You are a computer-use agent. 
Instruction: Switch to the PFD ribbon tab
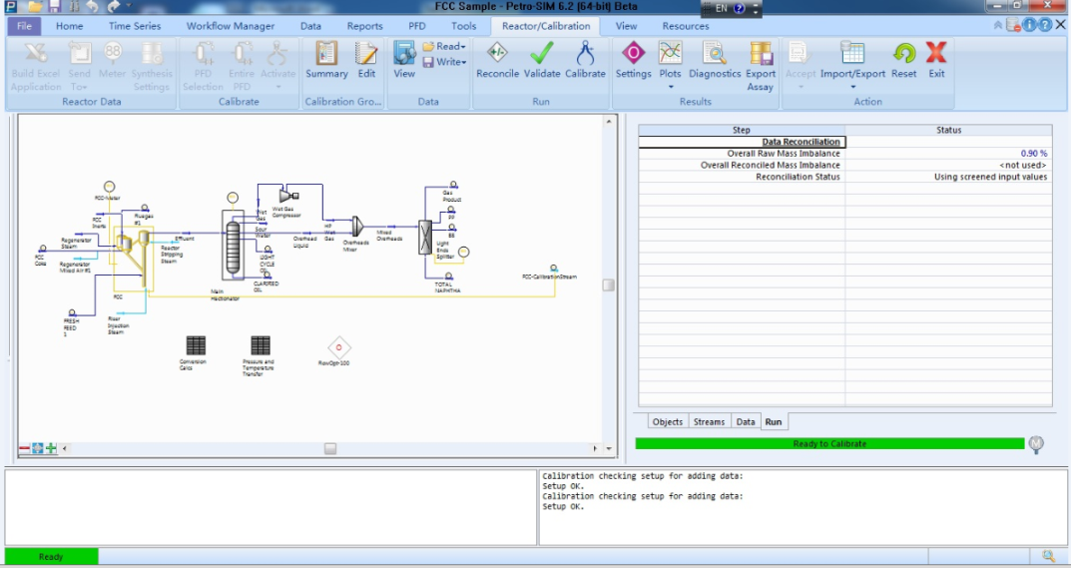pyautogui.click(x=417, y=26)
